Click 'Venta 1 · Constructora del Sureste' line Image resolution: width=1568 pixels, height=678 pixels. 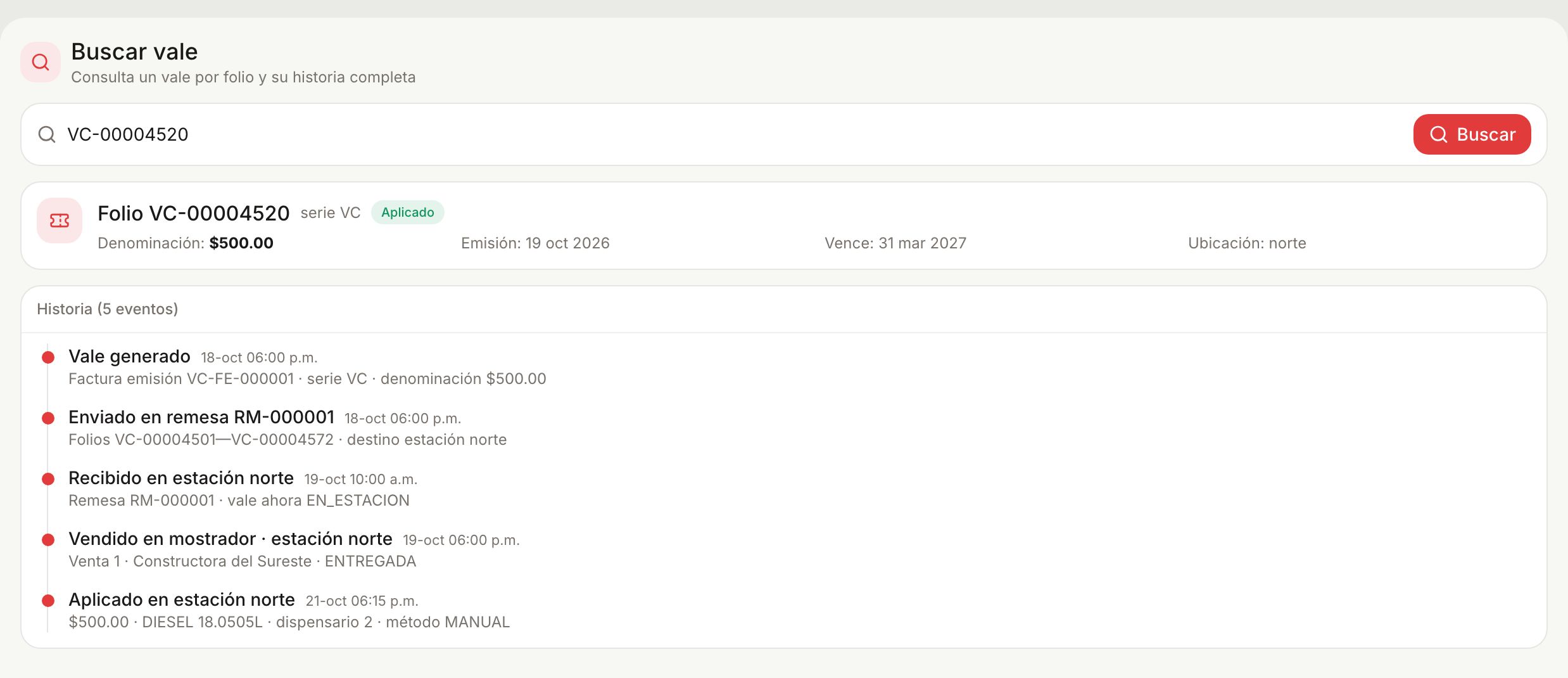pos(242,561)
